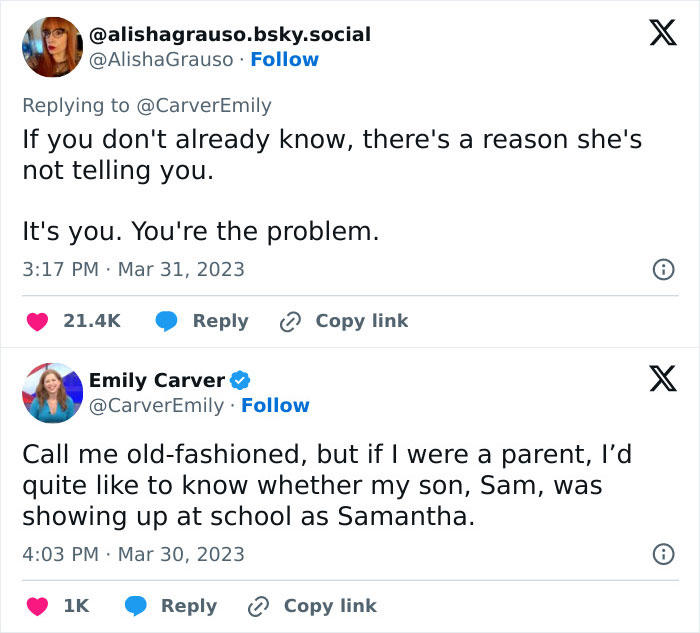Open Emily Carver's profile picture
The width and height of the screenshot is (700, 633).
52,393
